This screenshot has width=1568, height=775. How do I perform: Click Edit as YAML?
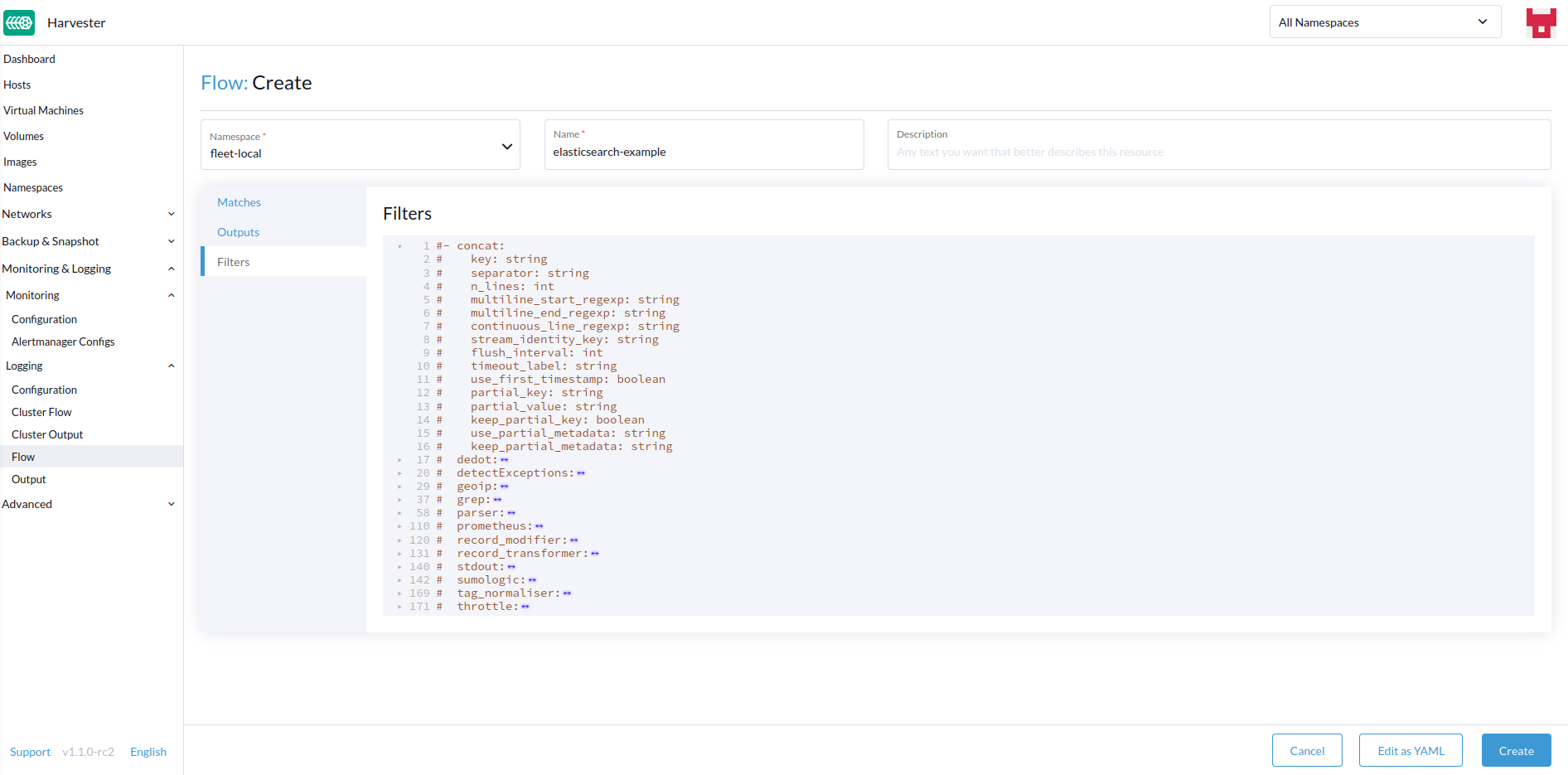1411,750
